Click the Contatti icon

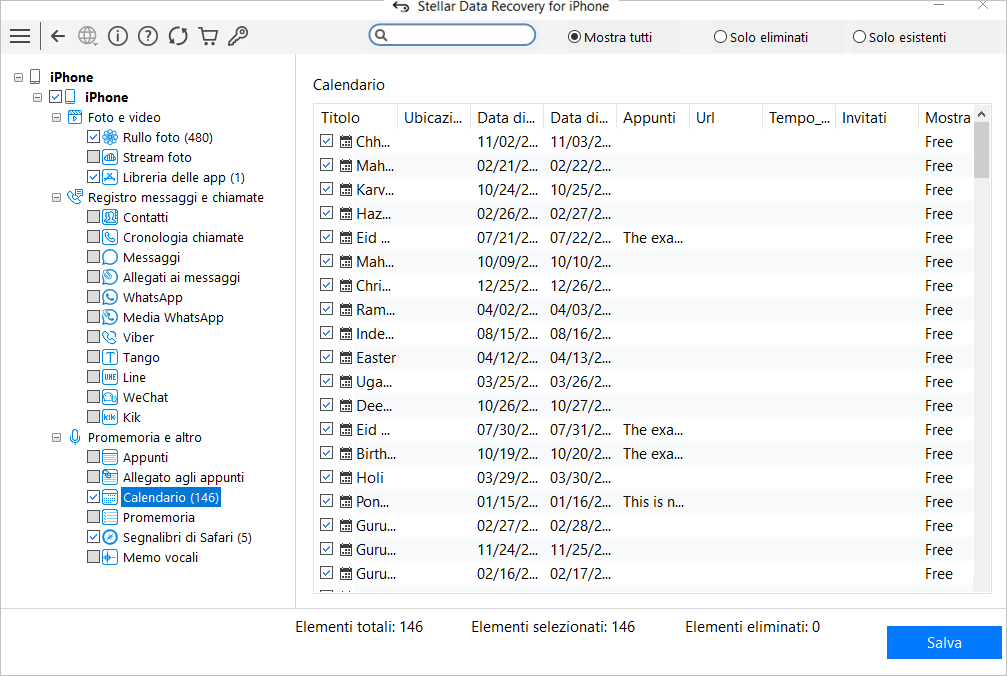pyautogui.click(x=110, y=217)
